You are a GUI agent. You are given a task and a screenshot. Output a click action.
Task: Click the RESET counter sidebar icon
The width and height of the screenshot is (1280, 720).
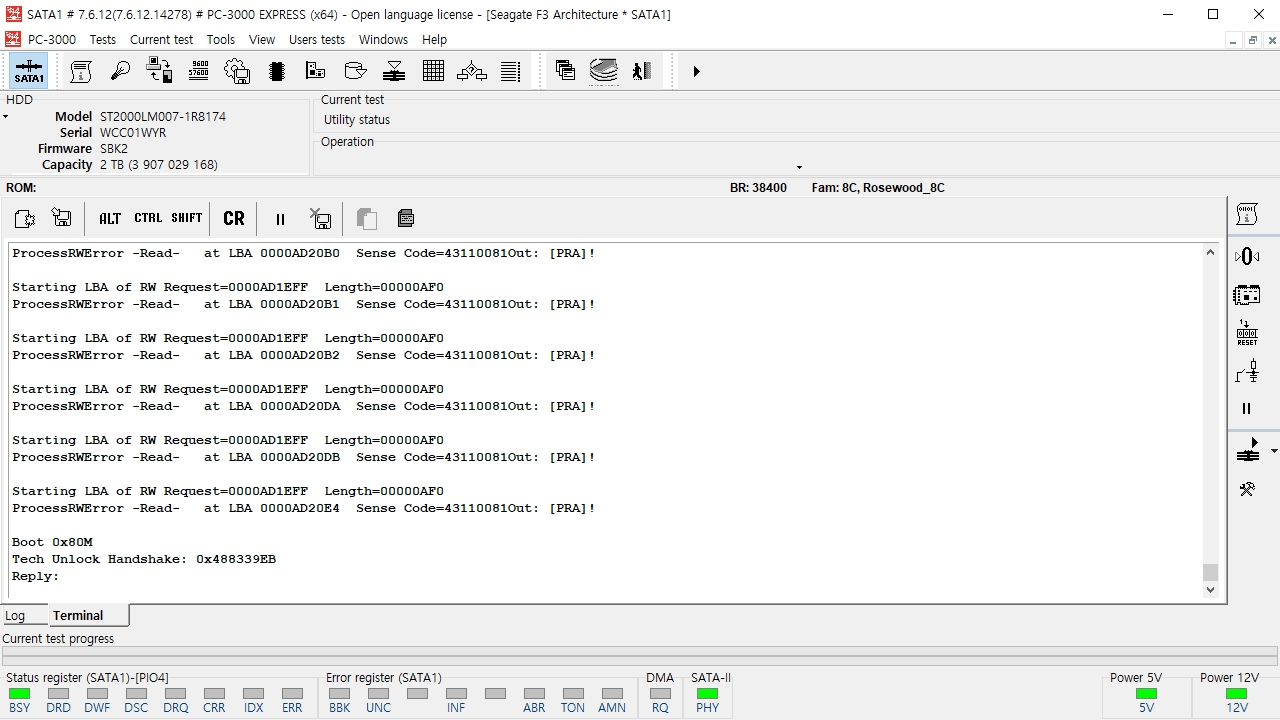click(x=1247, y=333)
